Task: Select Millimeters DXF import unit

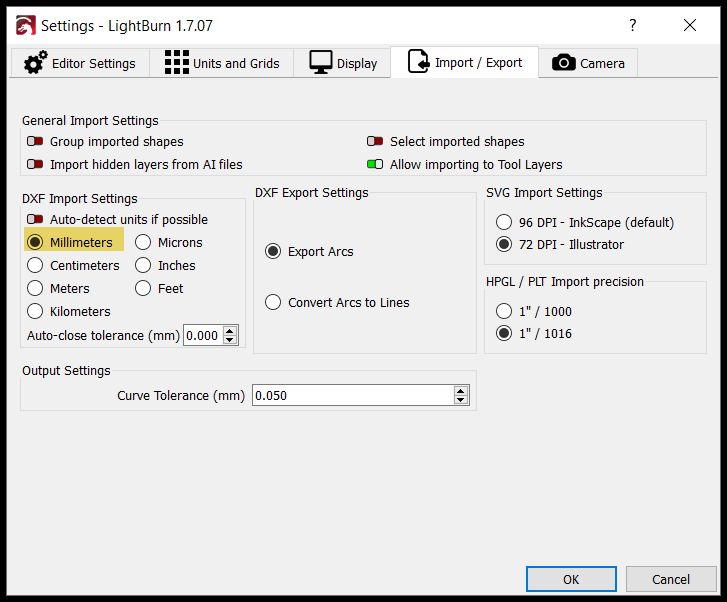Action: (x=35, y=242)
